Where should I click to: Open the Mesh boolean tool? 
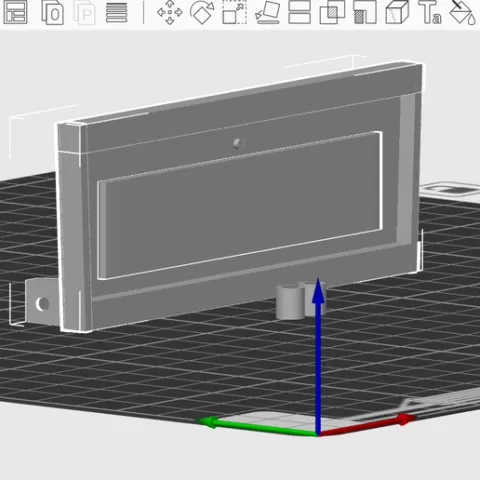pos(332,12)
